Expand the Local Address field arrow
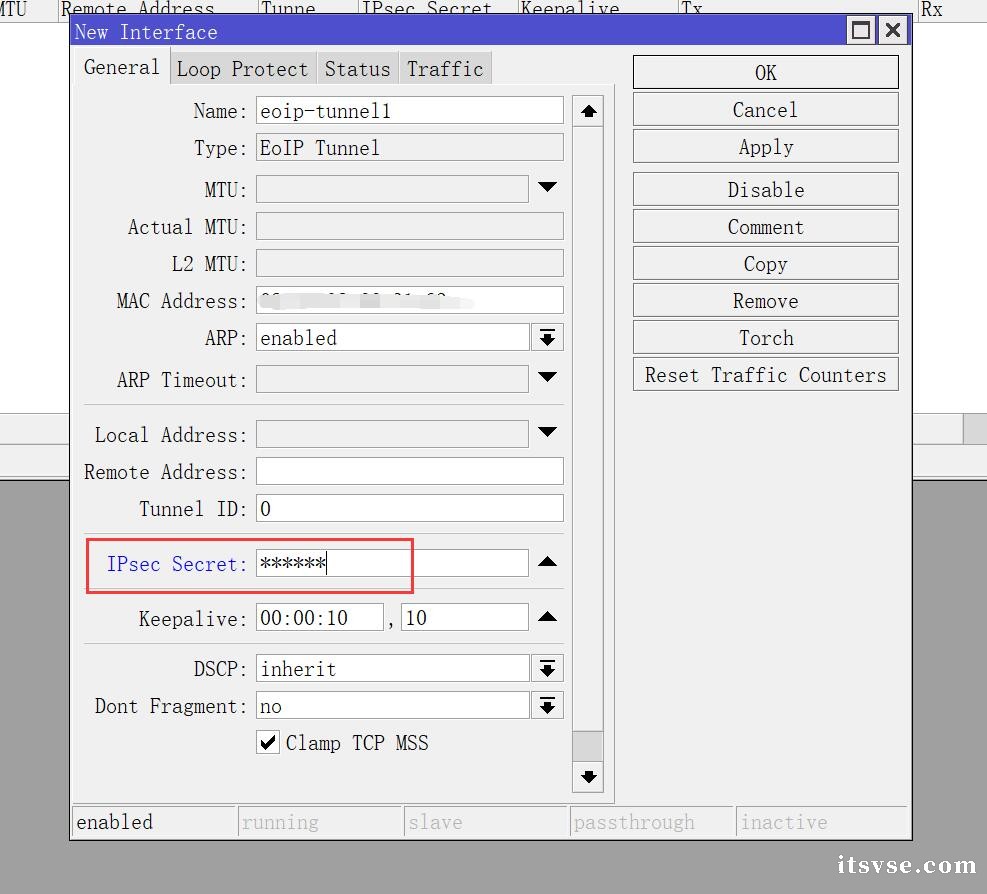Image resolution: width=987 pixels, height=894 pixels. [547, 433]
